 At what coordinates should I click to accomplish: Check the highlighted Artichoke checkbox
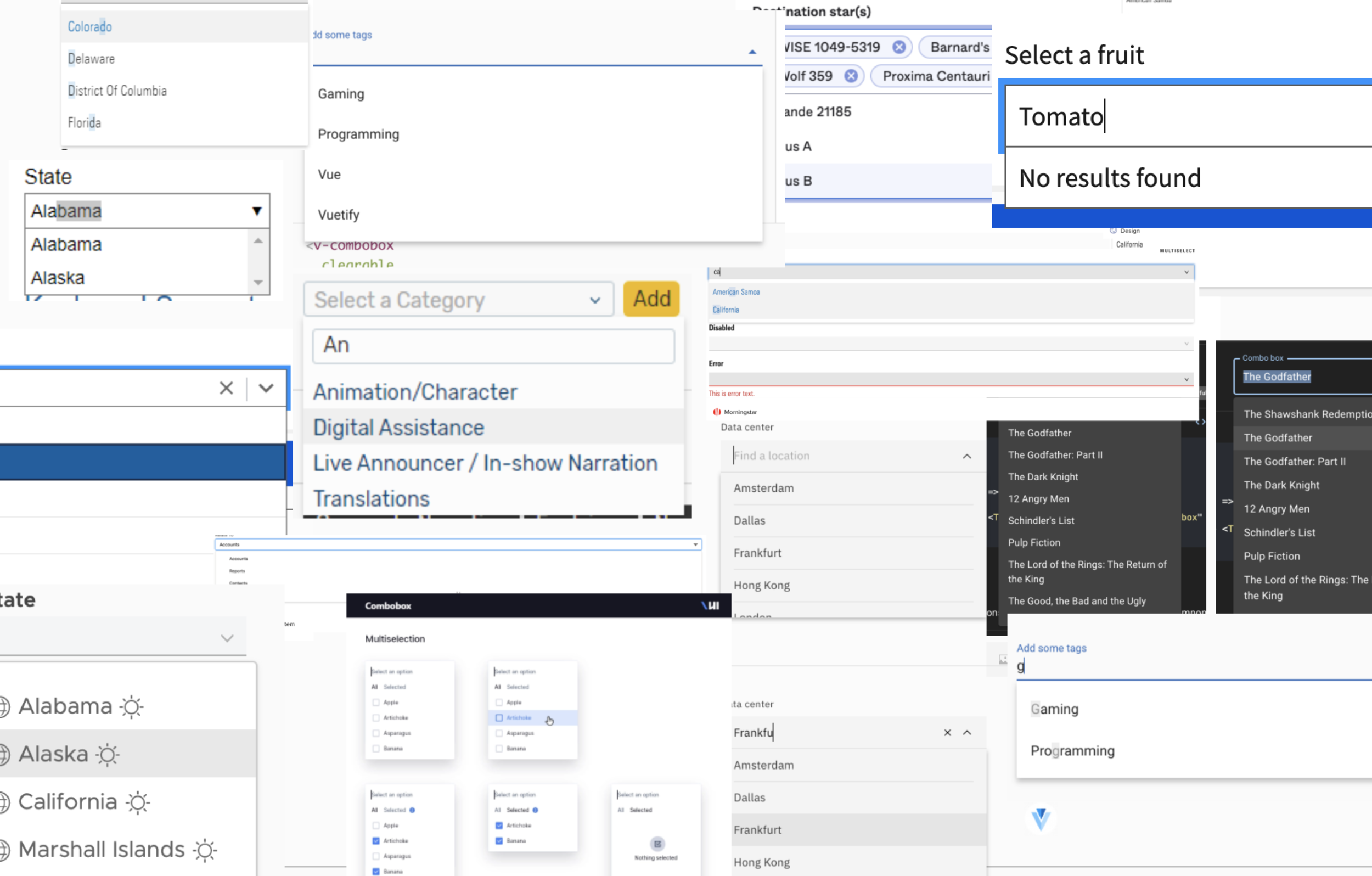[x=499, y=718]
